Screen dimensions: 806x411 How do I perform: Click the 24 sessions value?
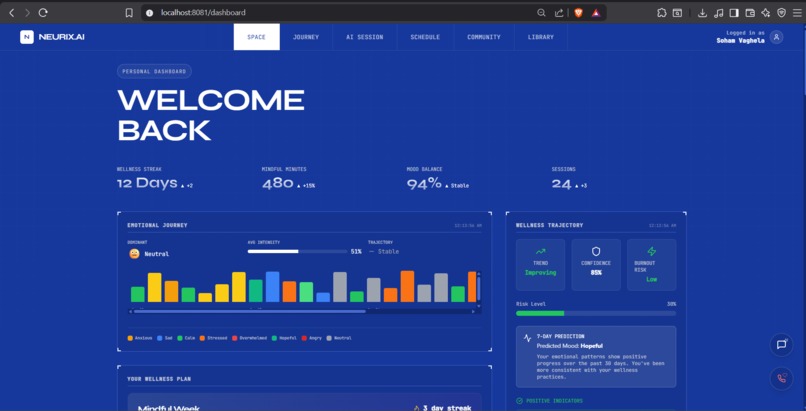tap(561, 184)
